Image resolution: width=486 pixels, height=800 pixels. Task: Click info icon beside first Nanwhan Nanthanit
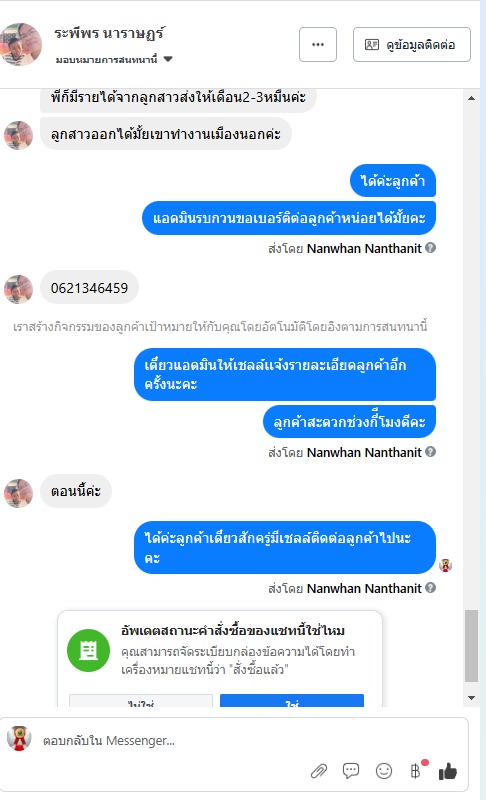[x=430, y=248]
